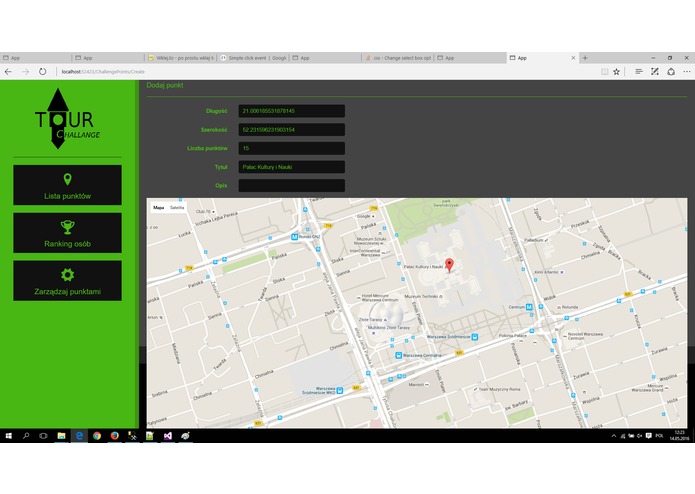This screenshot has height=494, width=695.
Task: Click Rondo ONZ metro icon on map
Action: point(294,237)
